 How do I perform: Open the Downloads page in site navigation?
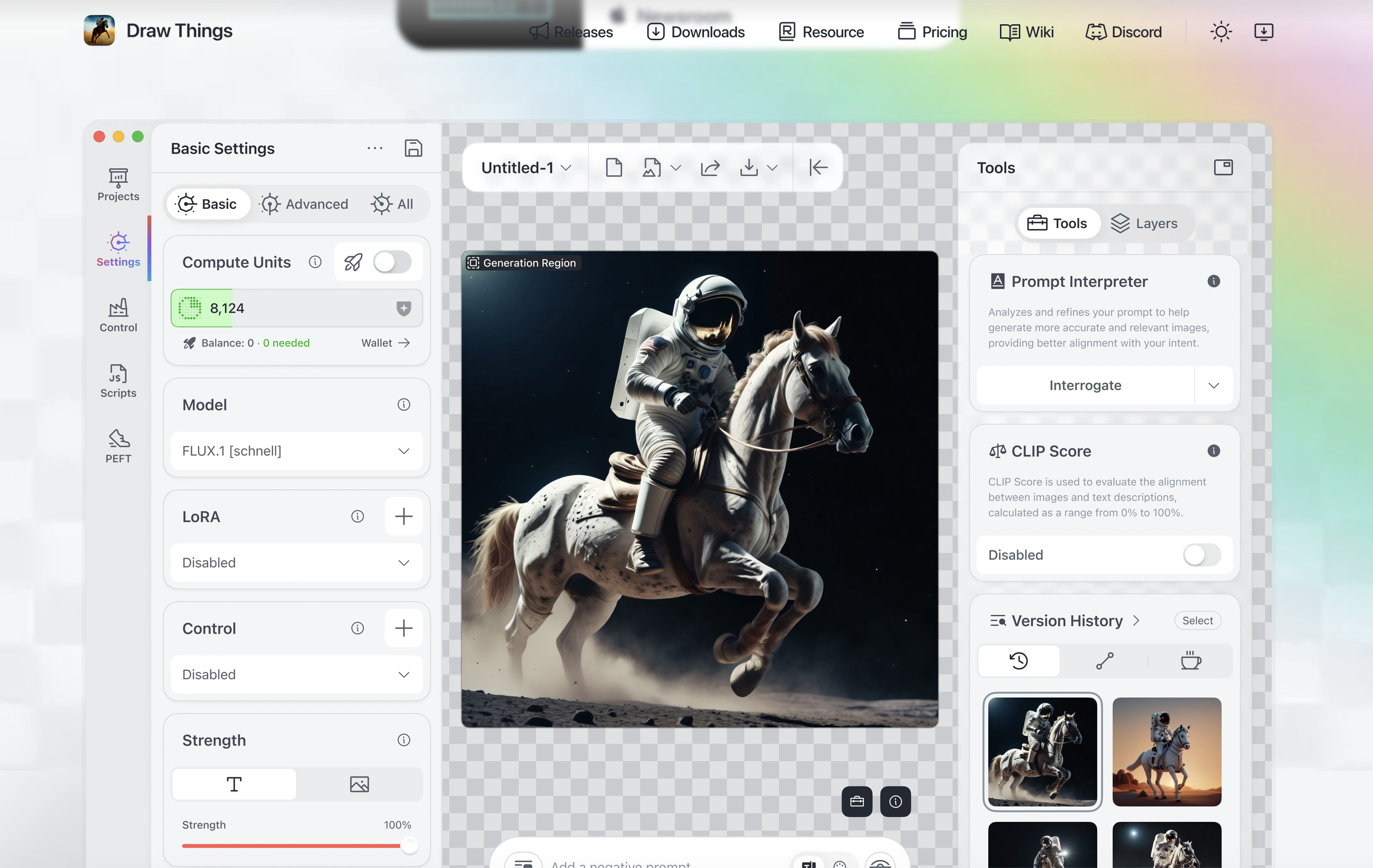coord(696,32)
